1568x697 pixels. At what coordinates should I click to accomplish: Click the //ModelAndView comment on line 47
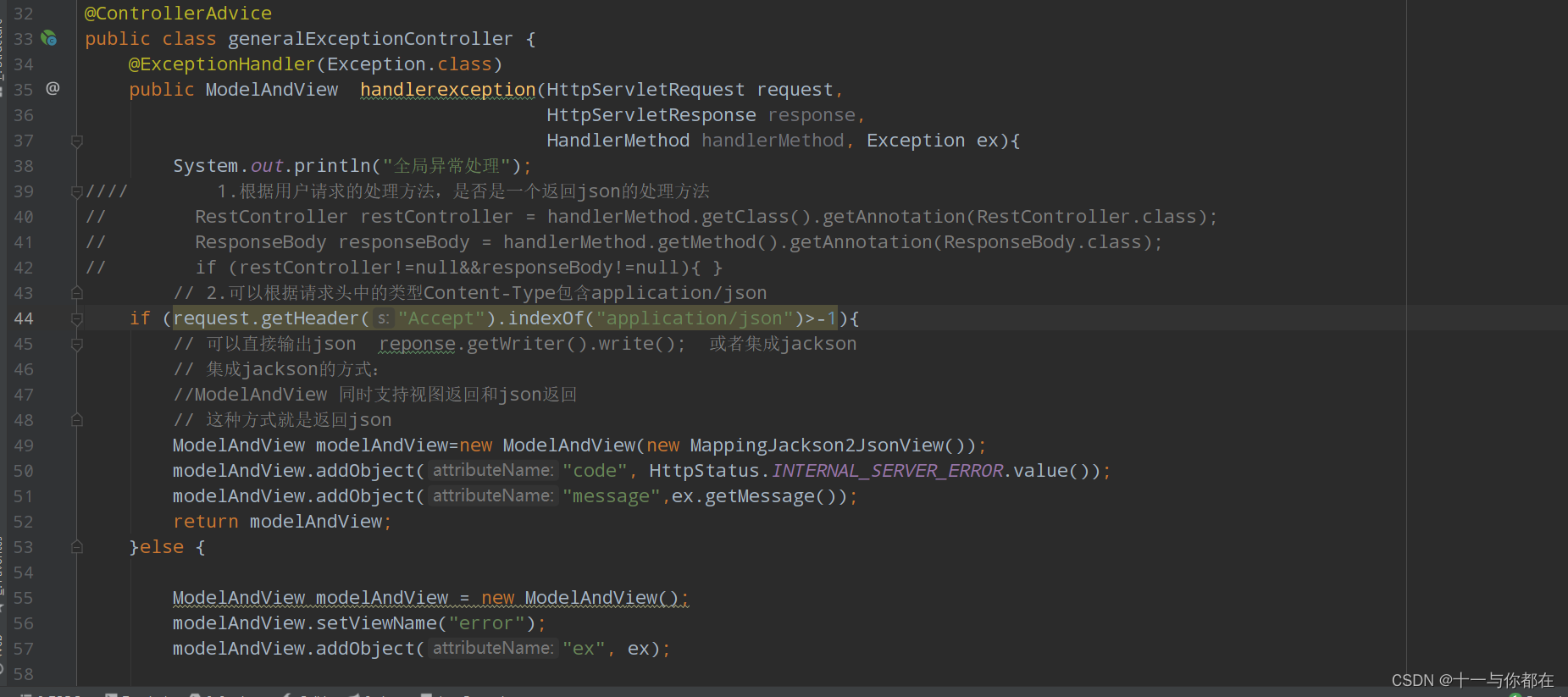[375, 395]
